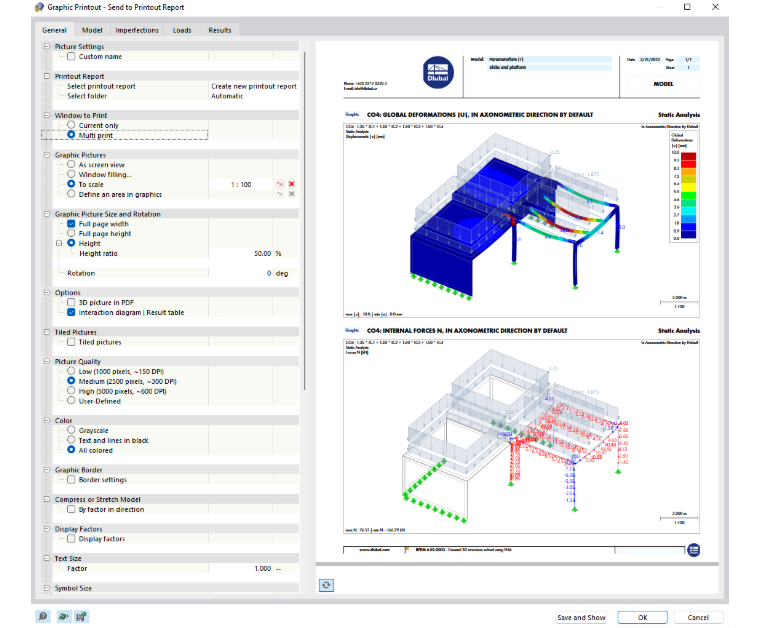Select Define an area in graphics option
Screen dimensions: 760x628
[x=71, y=194]
